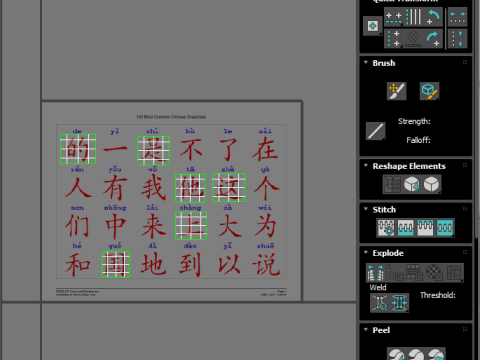Screen dimensions: 480x360
Task: Click Stitch To Source icon with teal top
Action: pos(425,228)
